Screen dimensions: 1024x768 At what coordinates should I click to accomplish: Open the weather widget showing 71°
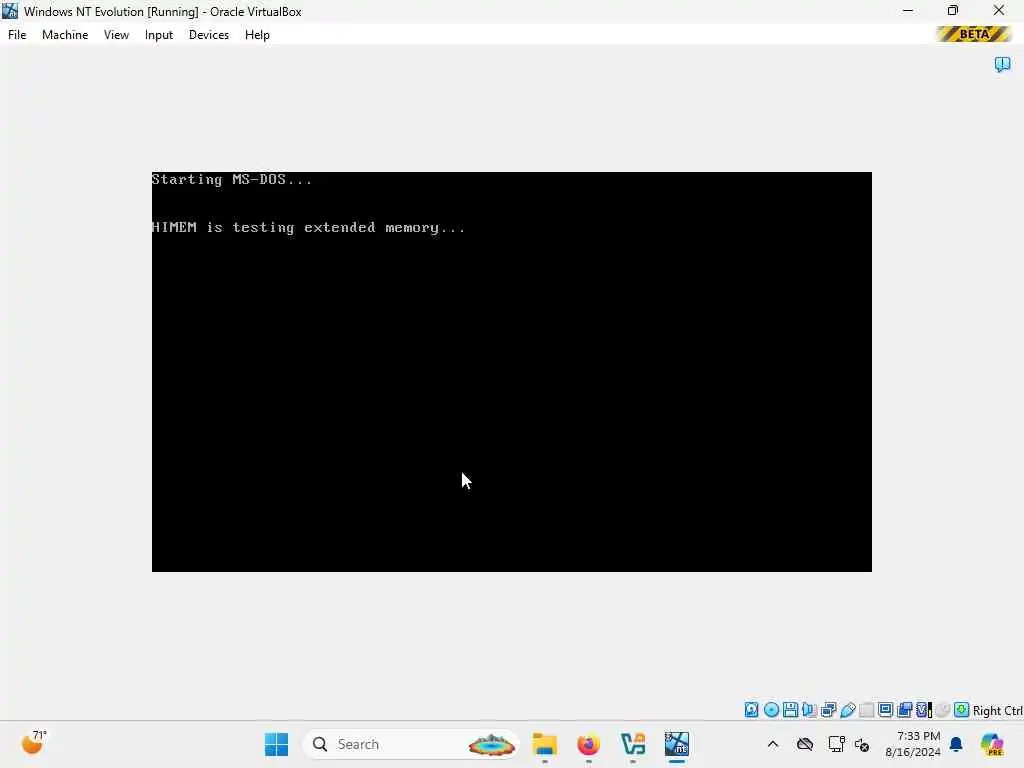click(34, 743)
